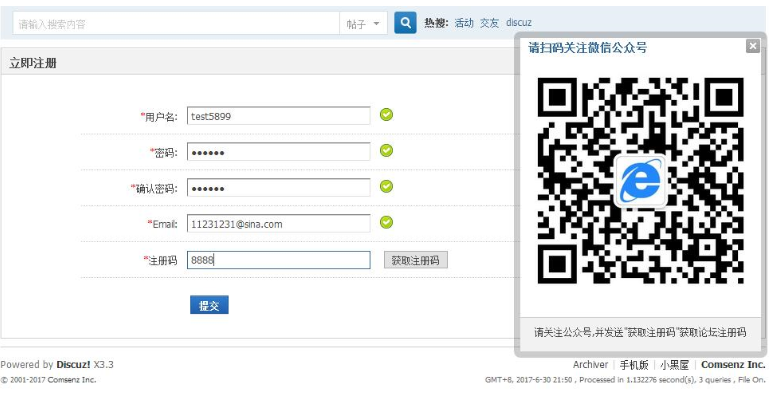Click green checkmark beside confirm password field
Viewport: 773px width, 407px height.
tap(386, 187)
